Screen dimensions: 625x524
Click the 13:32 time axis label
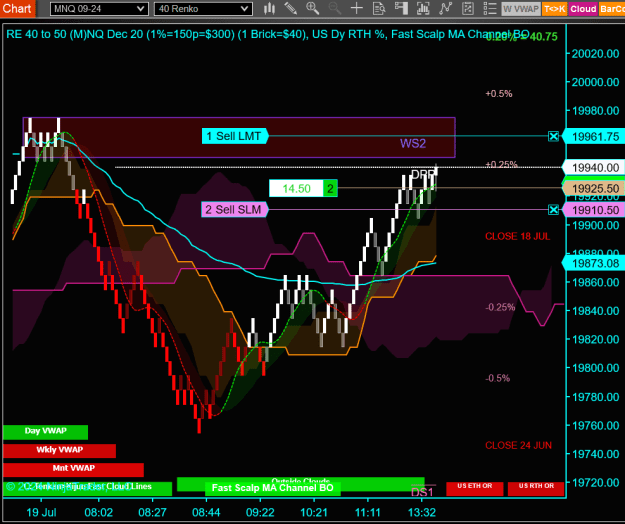coord(421,512)
